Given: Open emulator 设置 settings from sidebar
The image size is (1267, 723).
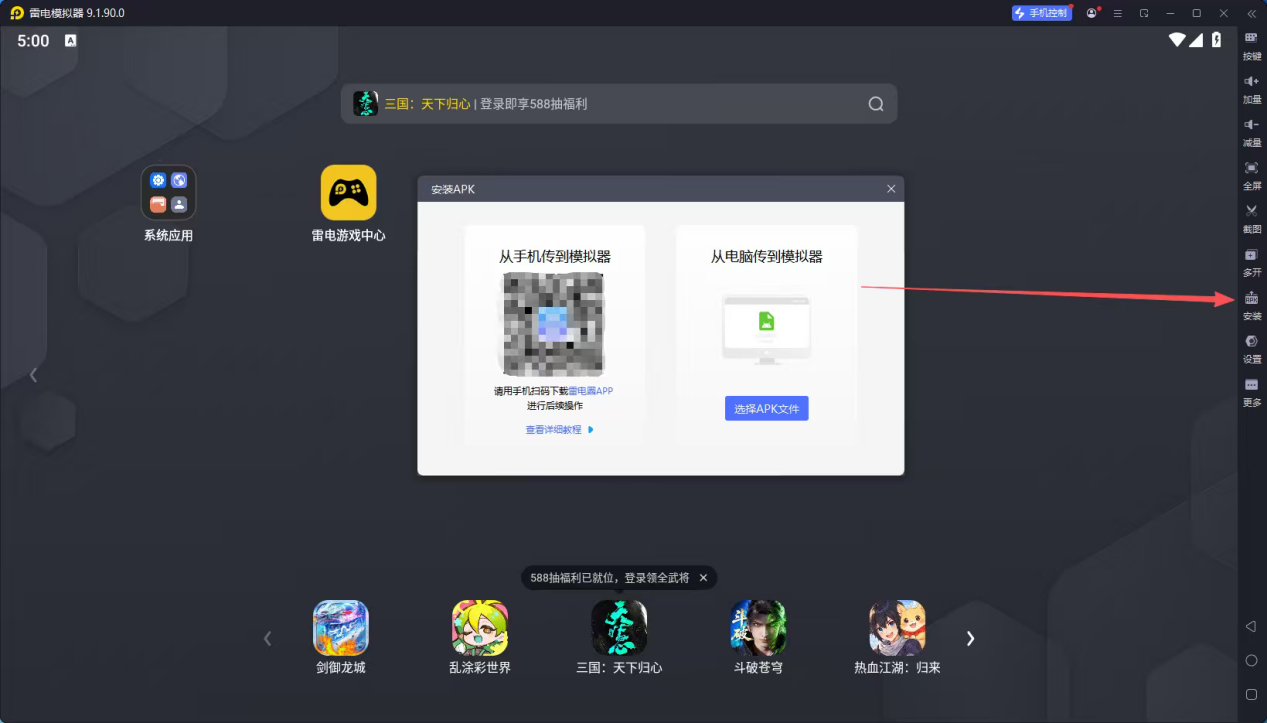Looking at the screenshot, I should click(x=1251, y=347).
